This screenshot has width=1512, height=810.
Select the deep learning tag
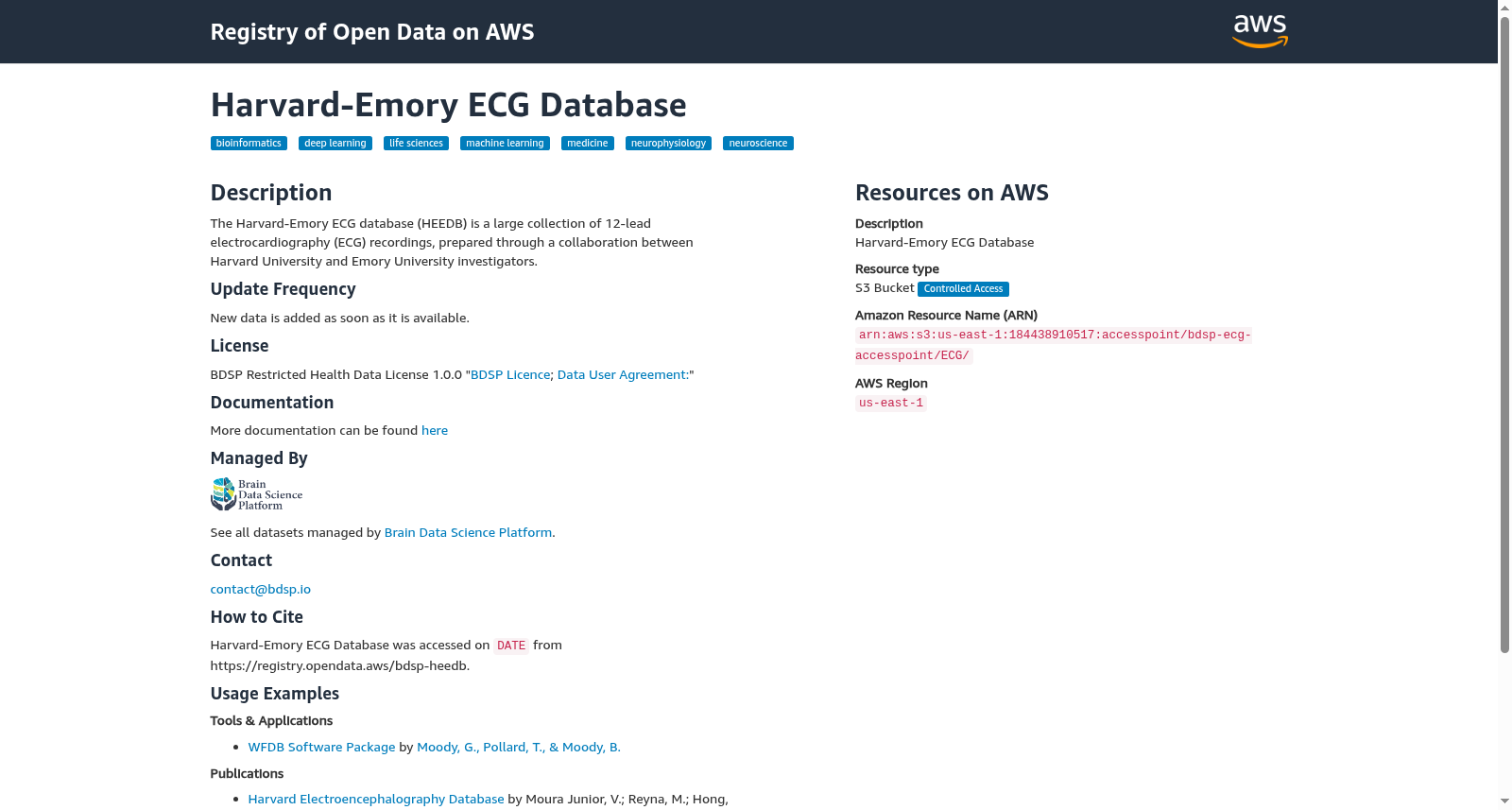coord(335,144)
